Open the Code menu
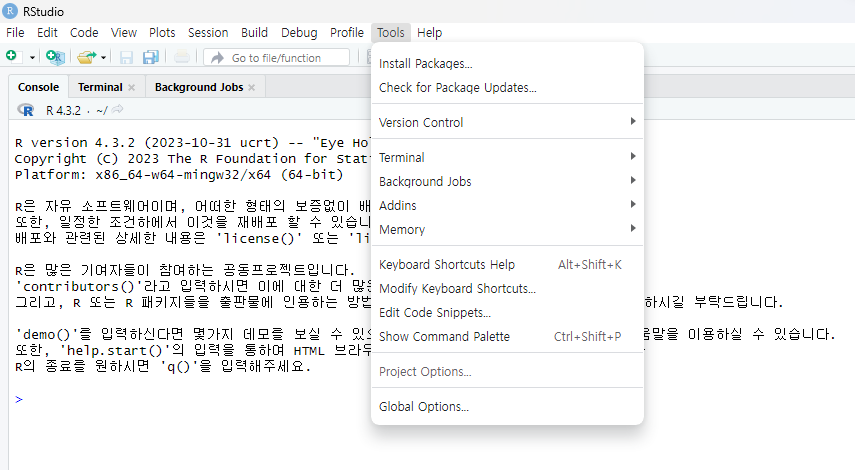Image resolution: width=855 pixels, height=470 pixels. pyautogui.click(x=84, y=33)
